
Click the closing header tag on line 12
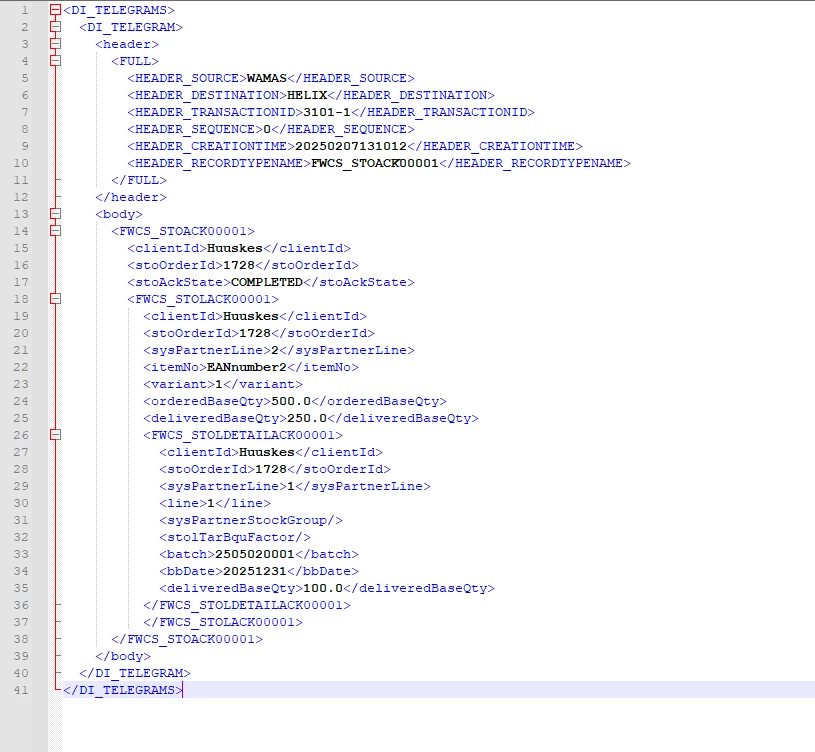coord(131,197)
